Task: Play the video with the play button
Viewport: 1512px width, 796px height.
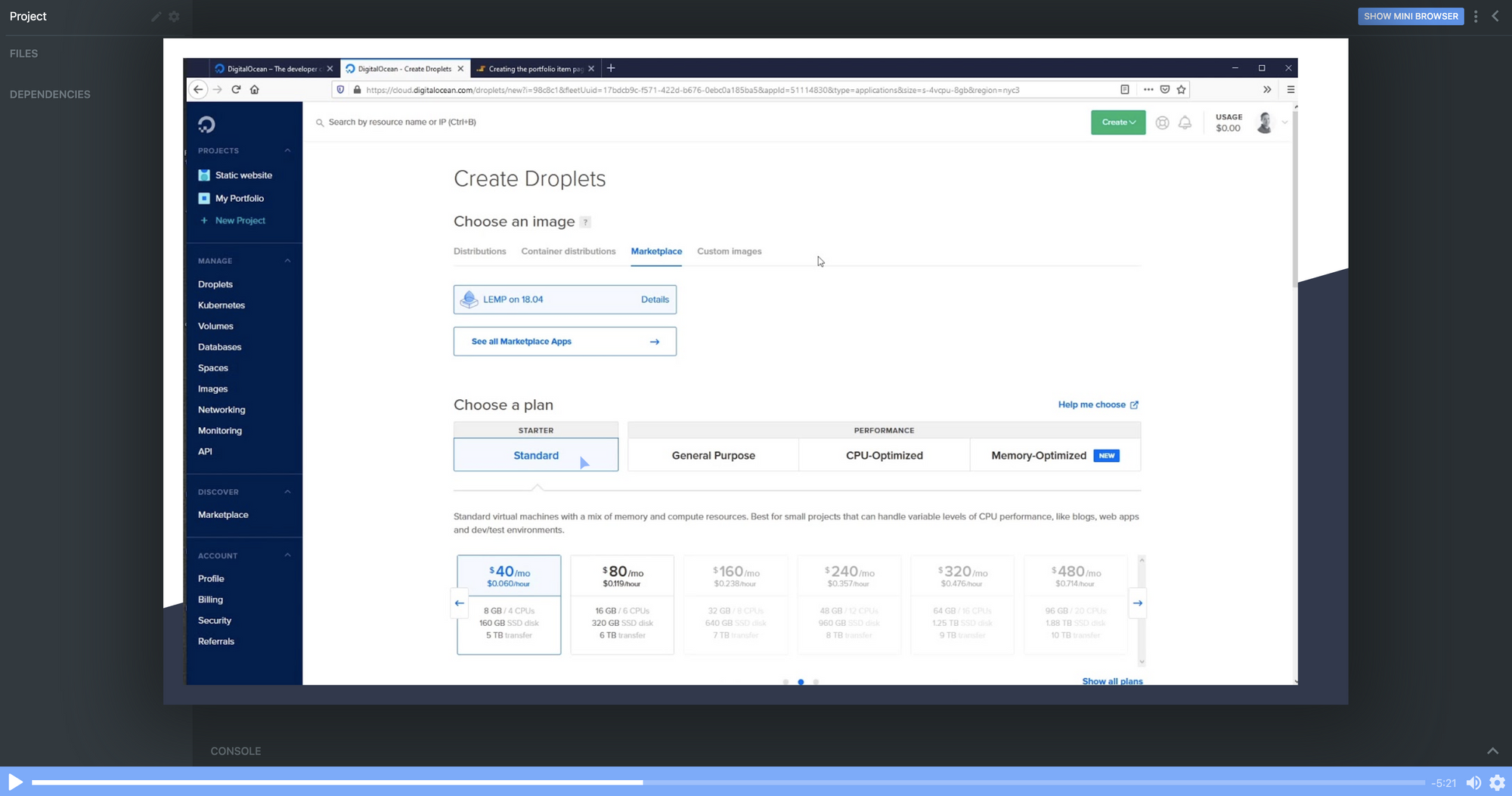Action: 15,782
